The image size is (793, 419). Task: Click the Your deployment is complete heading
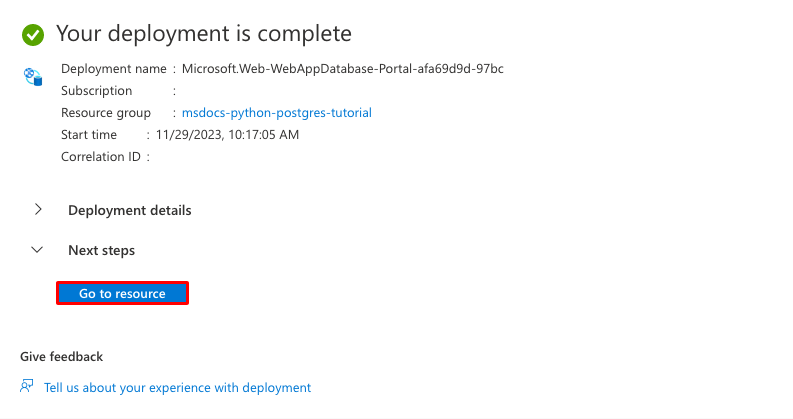[x=204, y=34]
